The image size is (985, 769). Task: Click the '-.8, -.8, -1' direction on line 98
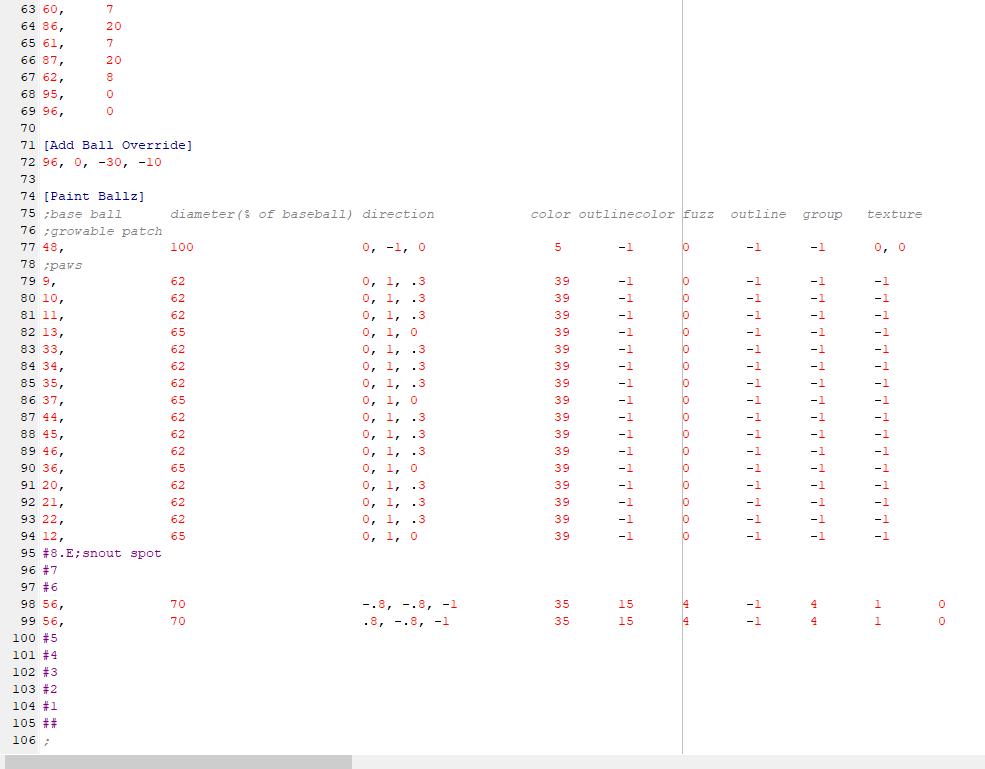[410, 605]
